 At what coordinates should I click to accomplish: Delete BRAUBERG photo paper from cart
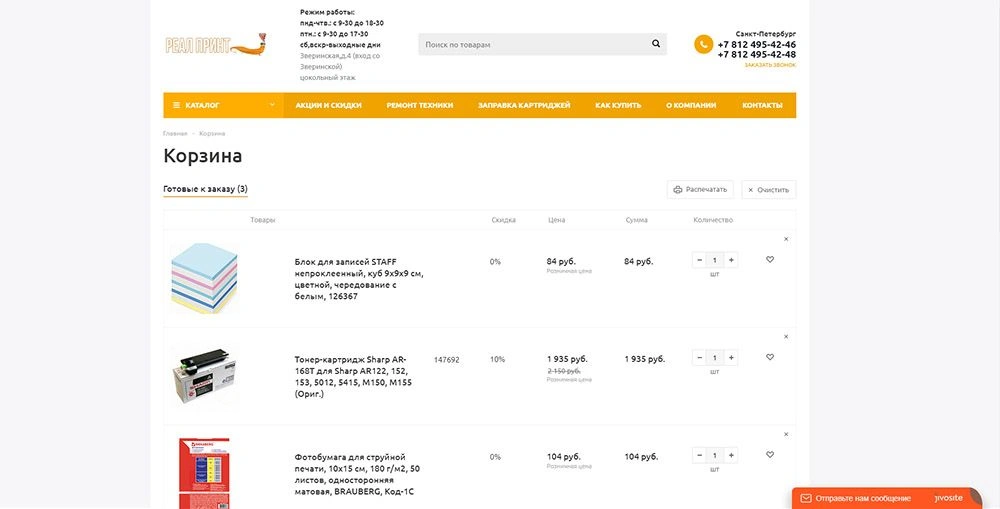point(786,434)
